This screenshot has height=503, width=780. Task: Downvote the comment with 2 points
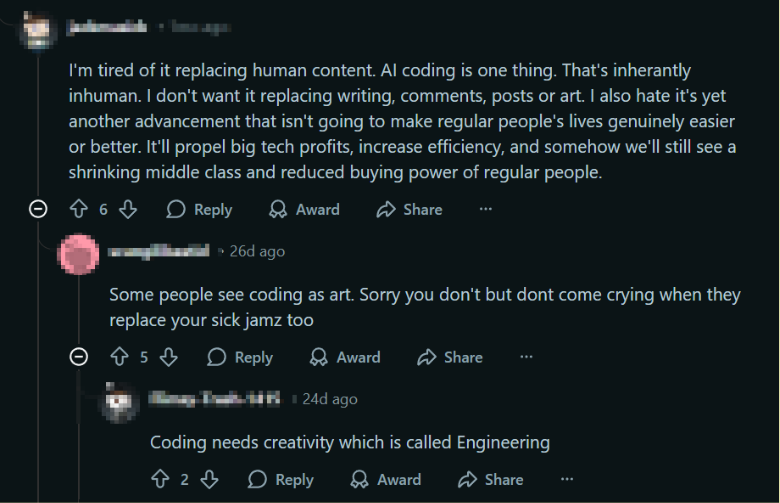click(x=210, y=480)
